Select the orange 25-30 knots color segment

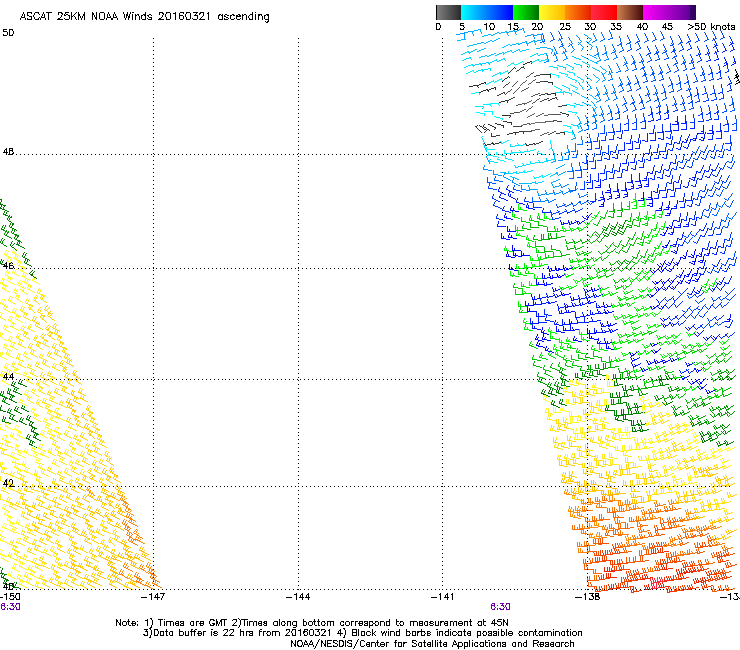(x=578, y=12)
